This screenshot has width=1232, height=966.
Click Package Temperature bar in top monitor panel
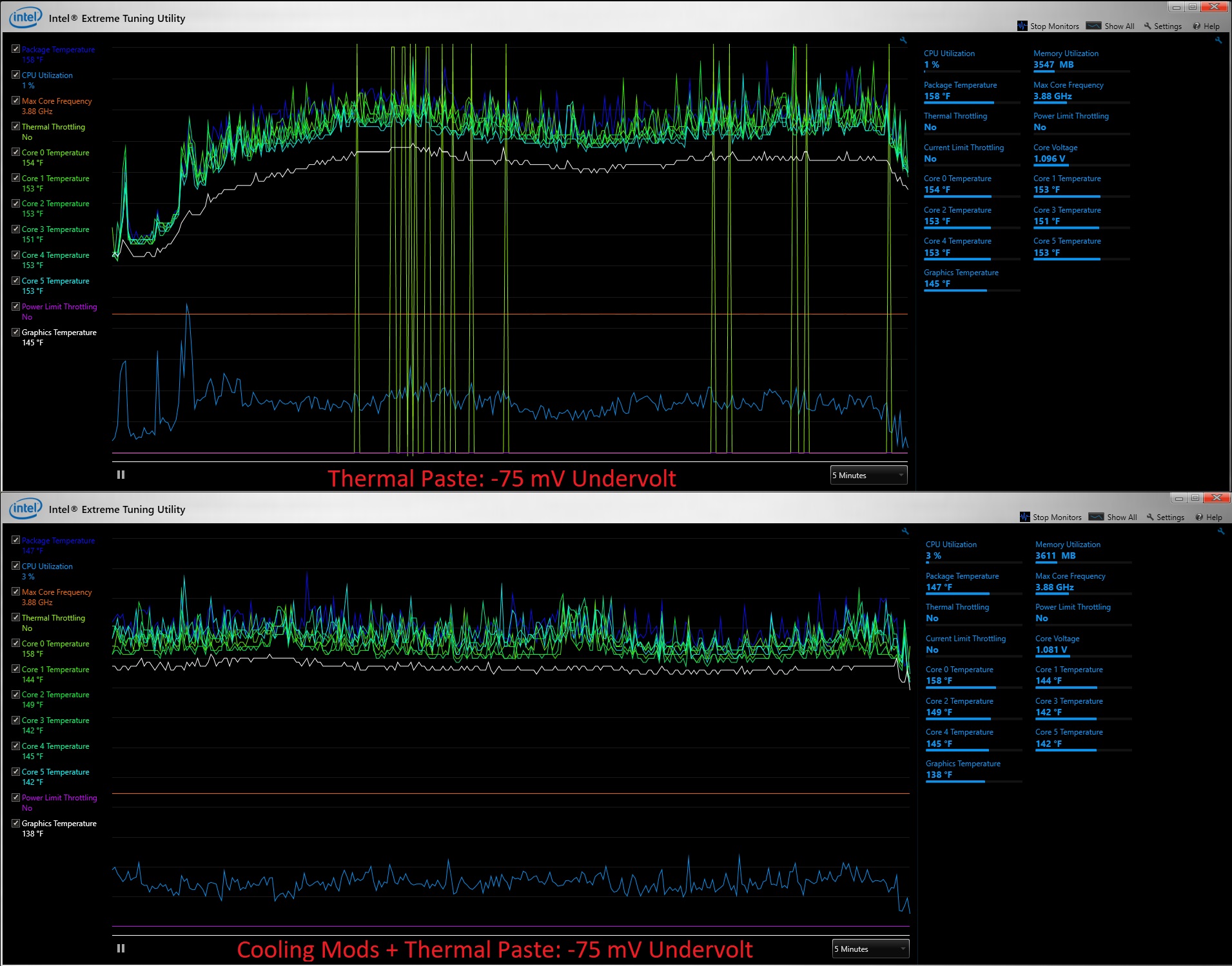coord(972,102)
